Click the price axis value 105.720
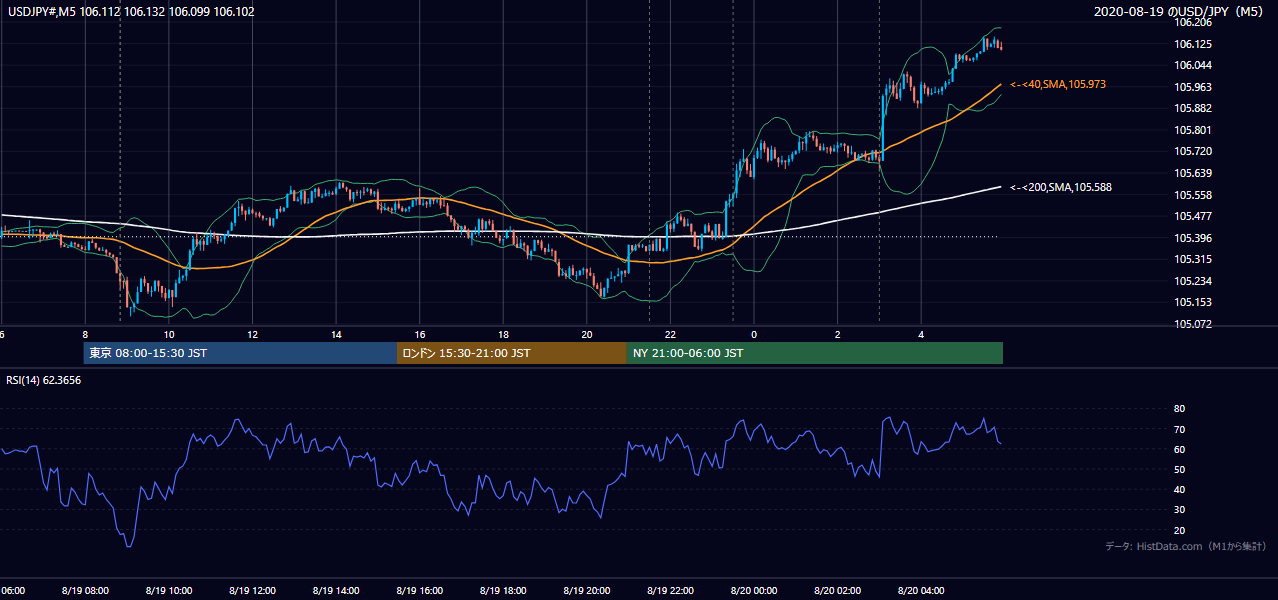1278x600 pixels. click(1194, 152)
